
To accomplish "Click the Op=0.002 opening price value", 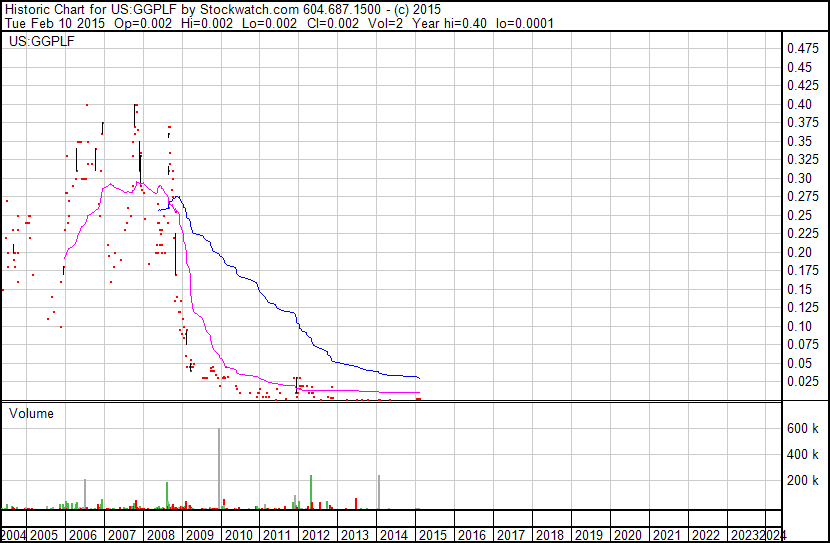I will 143,24.
